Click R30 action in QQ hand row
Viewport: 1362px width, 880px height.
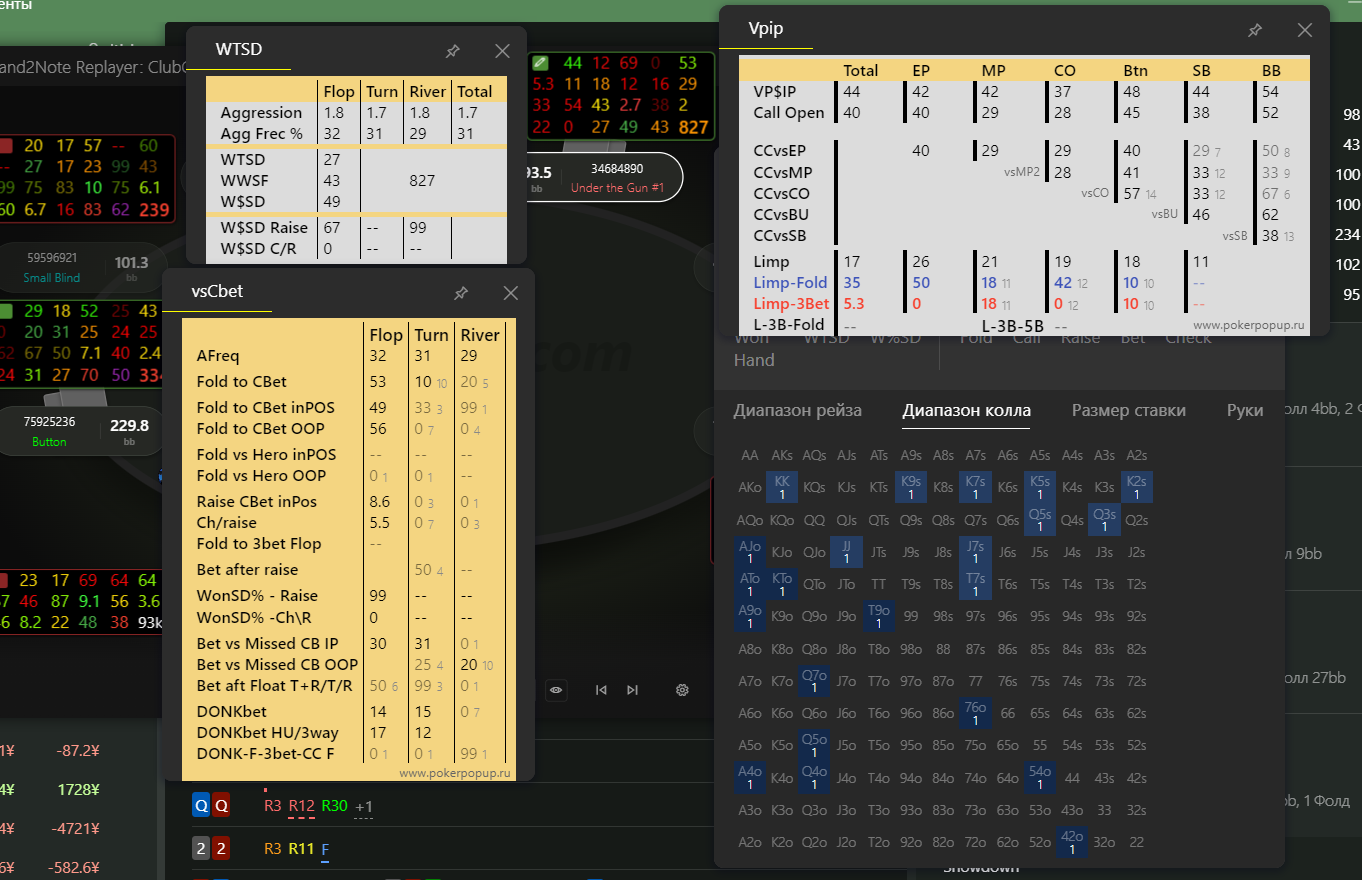pos(335,806)
